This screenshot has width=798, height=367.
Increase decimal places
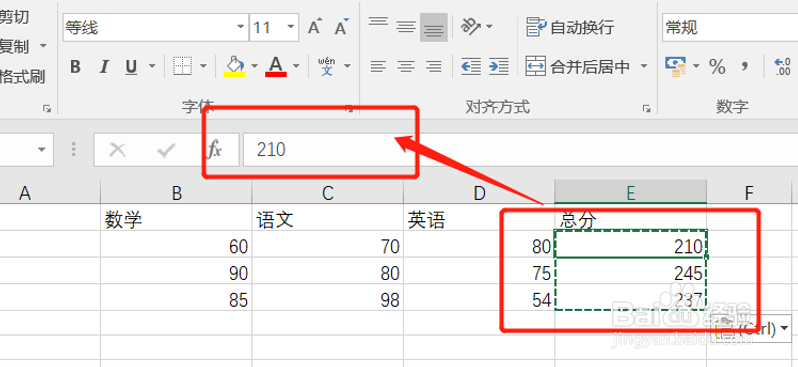pos(782,67)
